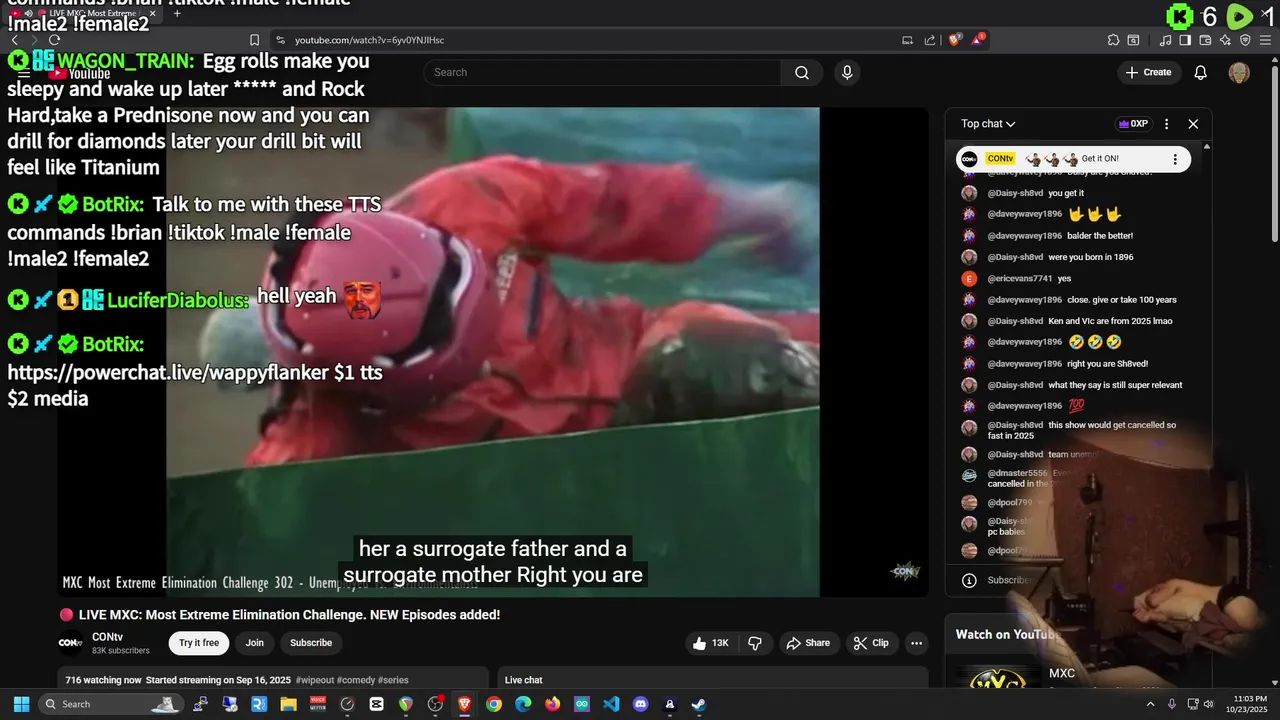The width and height of the screenshot is (1280, 720).
Task: Click the MXC video player area
Action: click(x=493, y=350)
